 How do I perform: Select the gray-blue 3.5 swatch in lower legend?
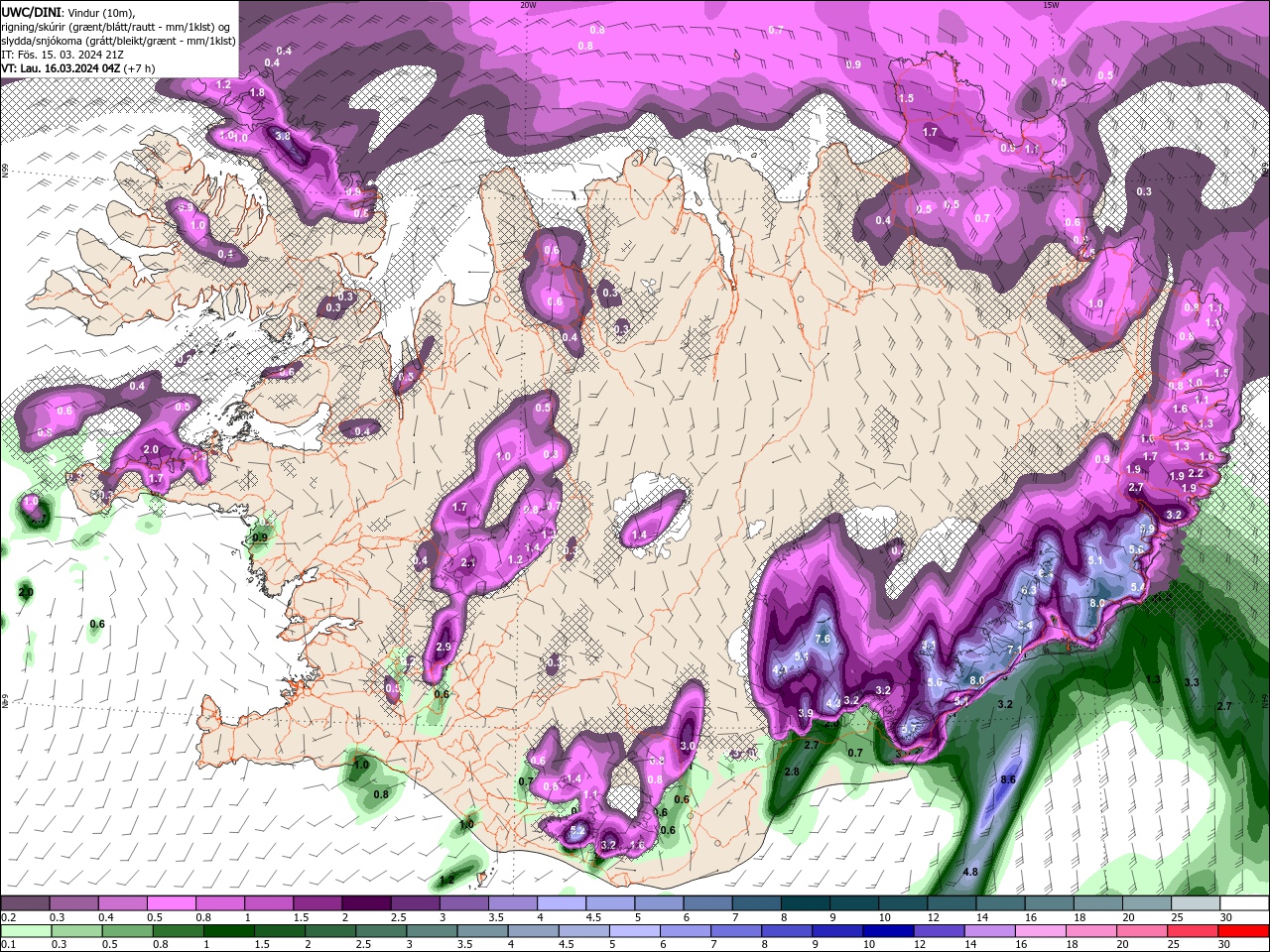483,931
